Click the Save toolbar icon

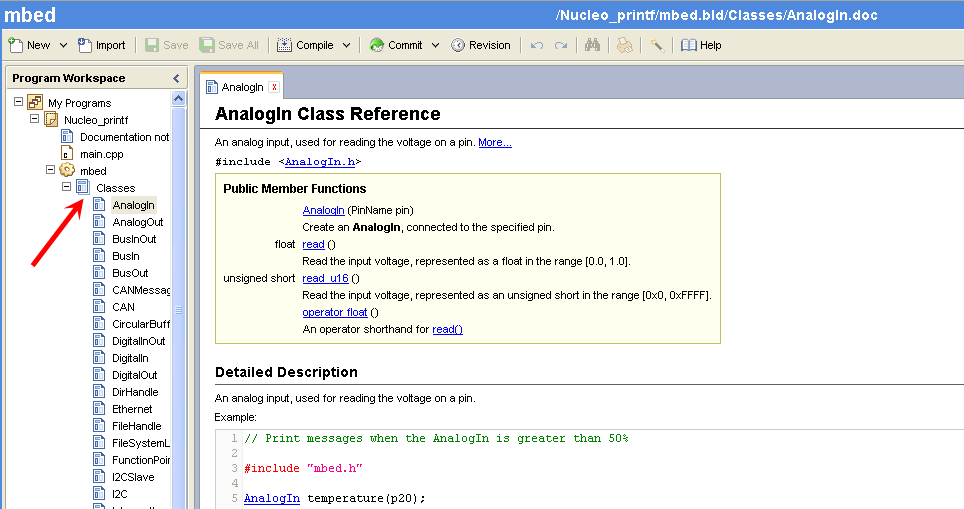[152, 45]
